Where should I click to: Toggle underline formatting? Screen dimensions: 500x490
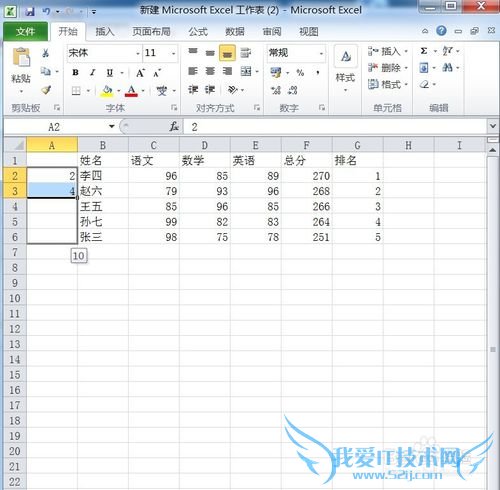click(x=110, y=72)
